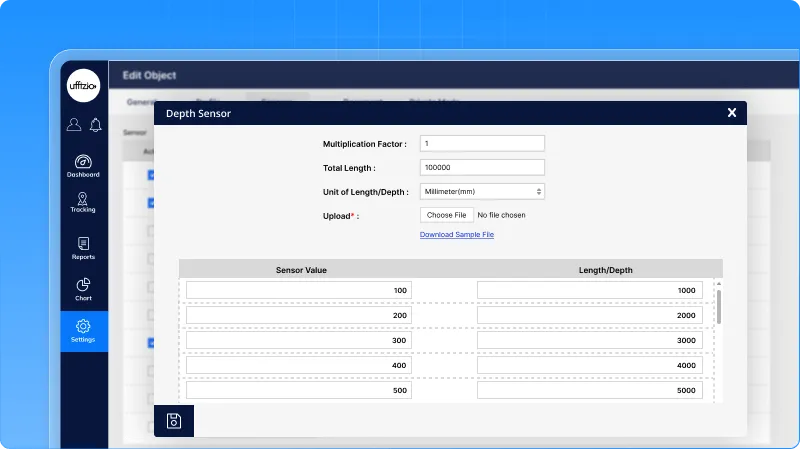Viewport: 800px width, 449px height.
Task: Open the Download Sample File link
Action: coord(456,235)
